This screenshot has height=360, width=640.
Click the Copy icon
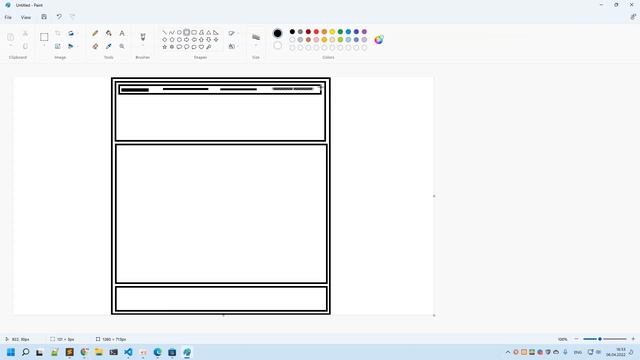coord(25,46)
